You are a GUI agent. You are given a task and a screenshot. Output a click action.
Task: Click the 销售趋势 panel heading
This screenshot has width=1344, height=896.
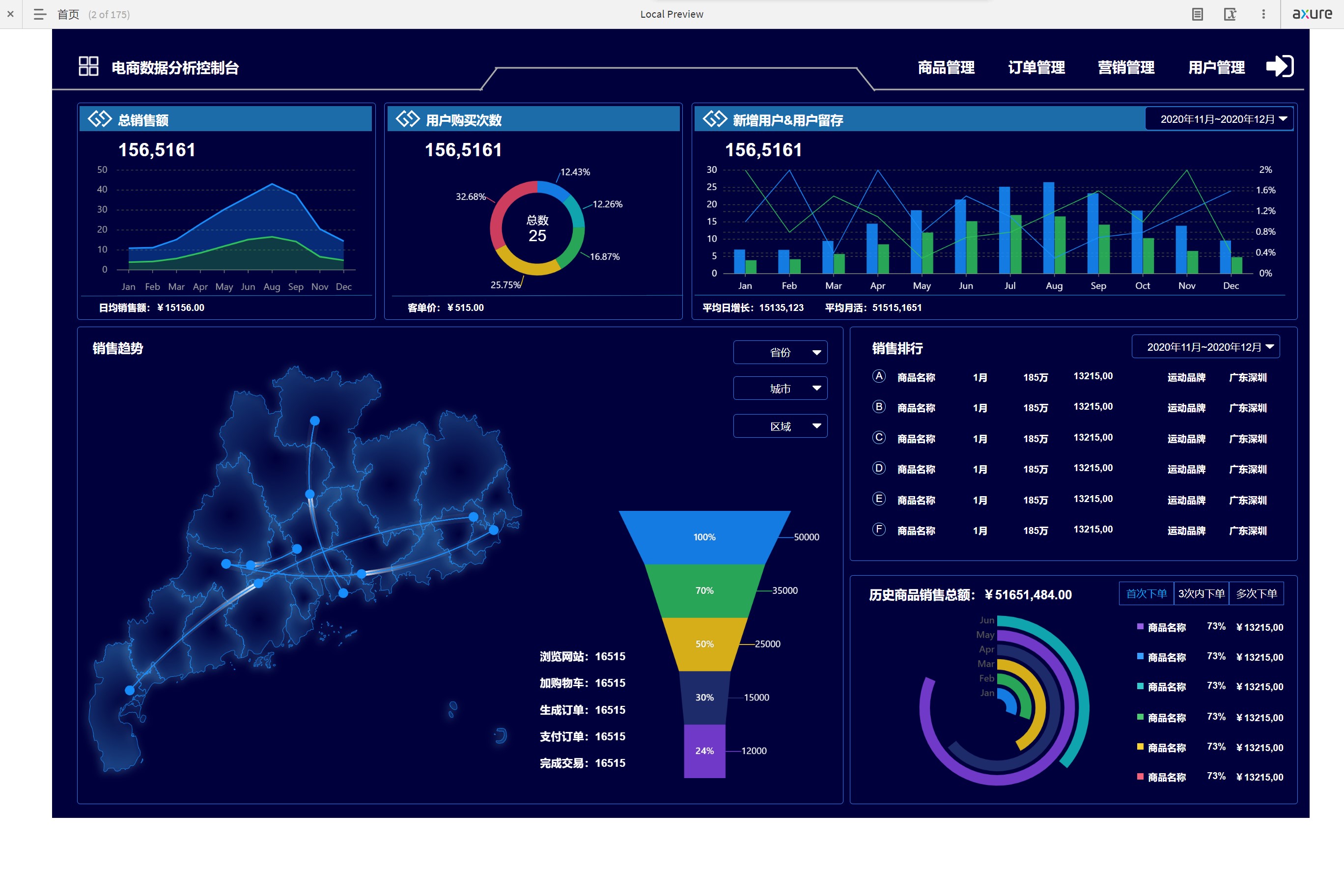click(x=118, y=348)
